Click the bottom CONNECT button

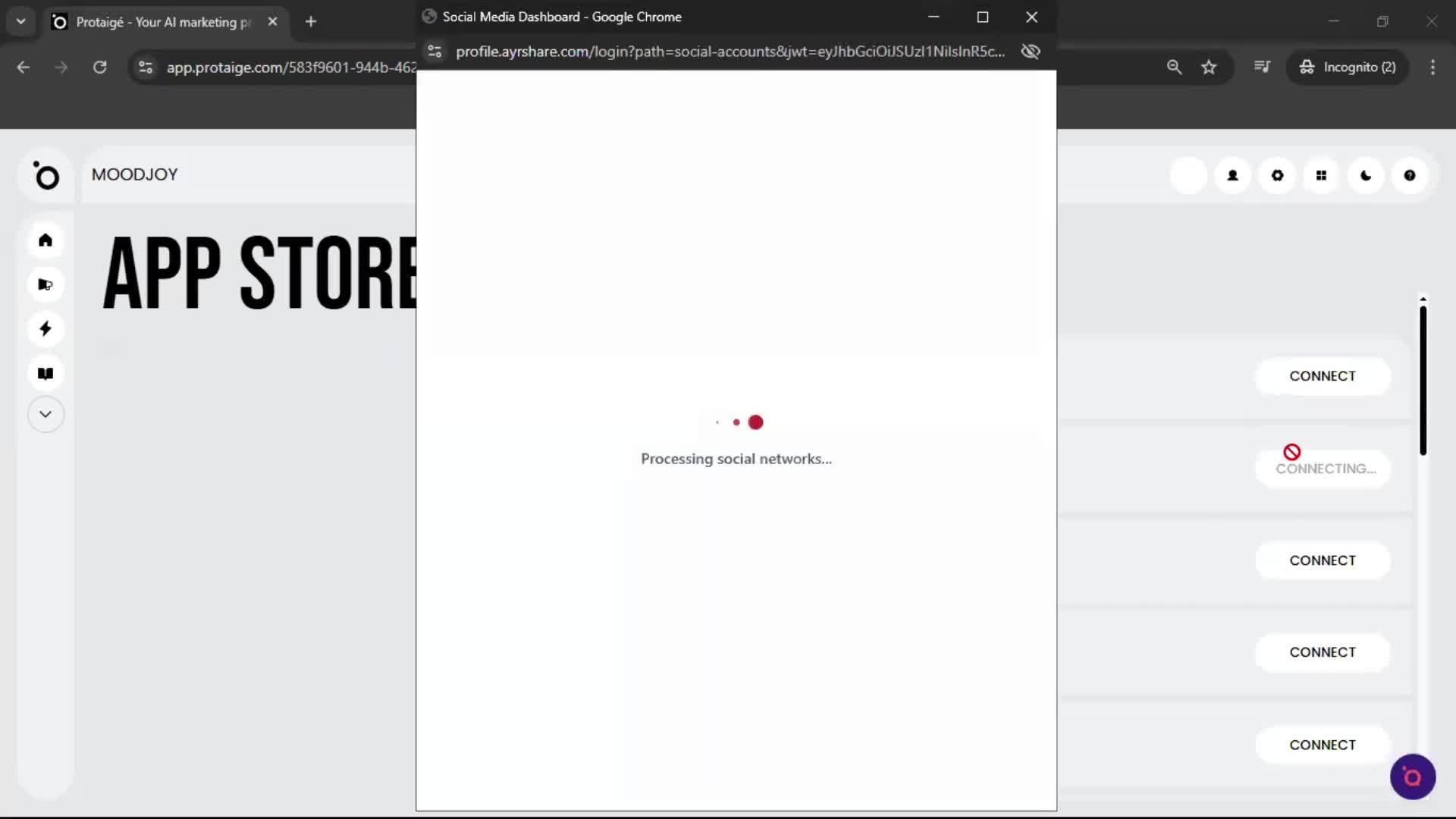click(x=1323, y=745)
